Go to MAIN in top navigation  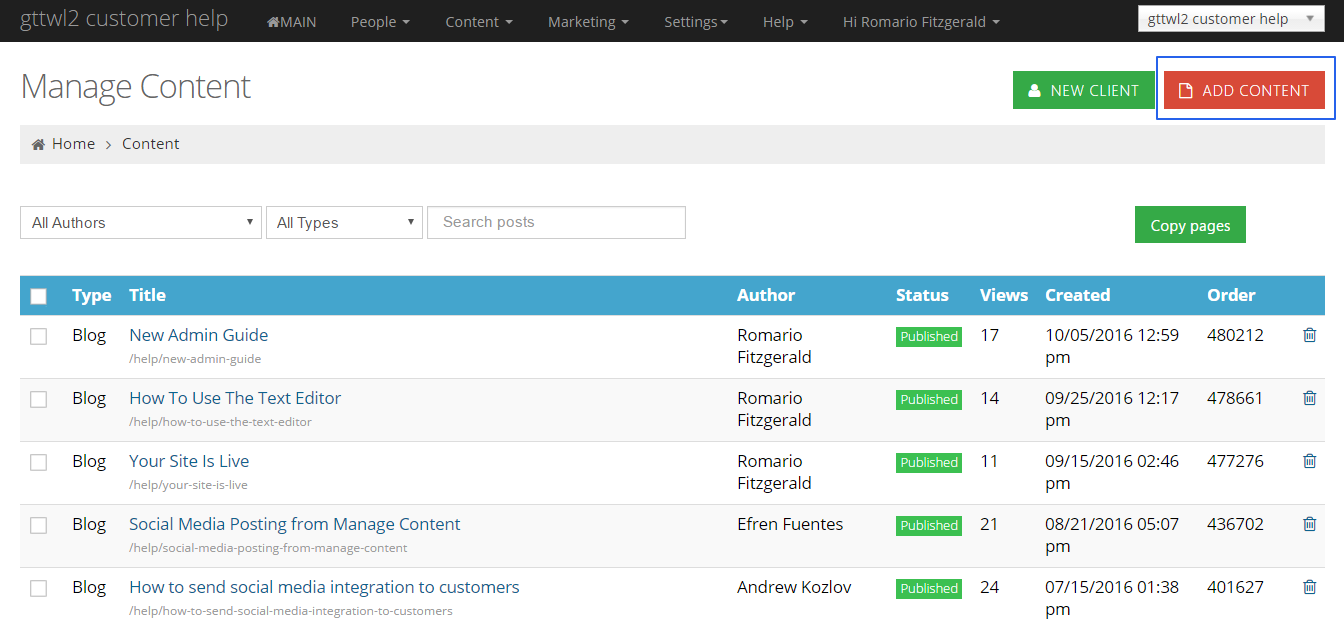click(291, 22)
